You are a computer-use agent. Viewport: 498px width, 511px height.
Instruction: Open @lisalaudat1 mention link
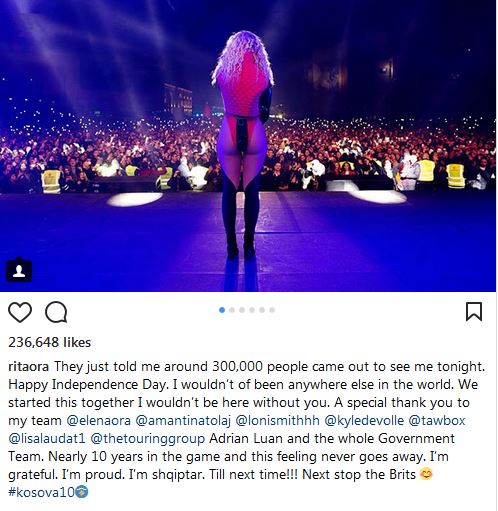47,438
